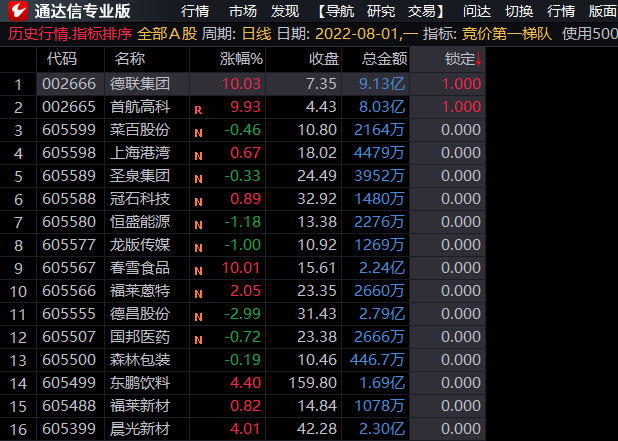618x441 pixels.
Task: Switch to the 研究 tab
Action: (x=381, y=11)
